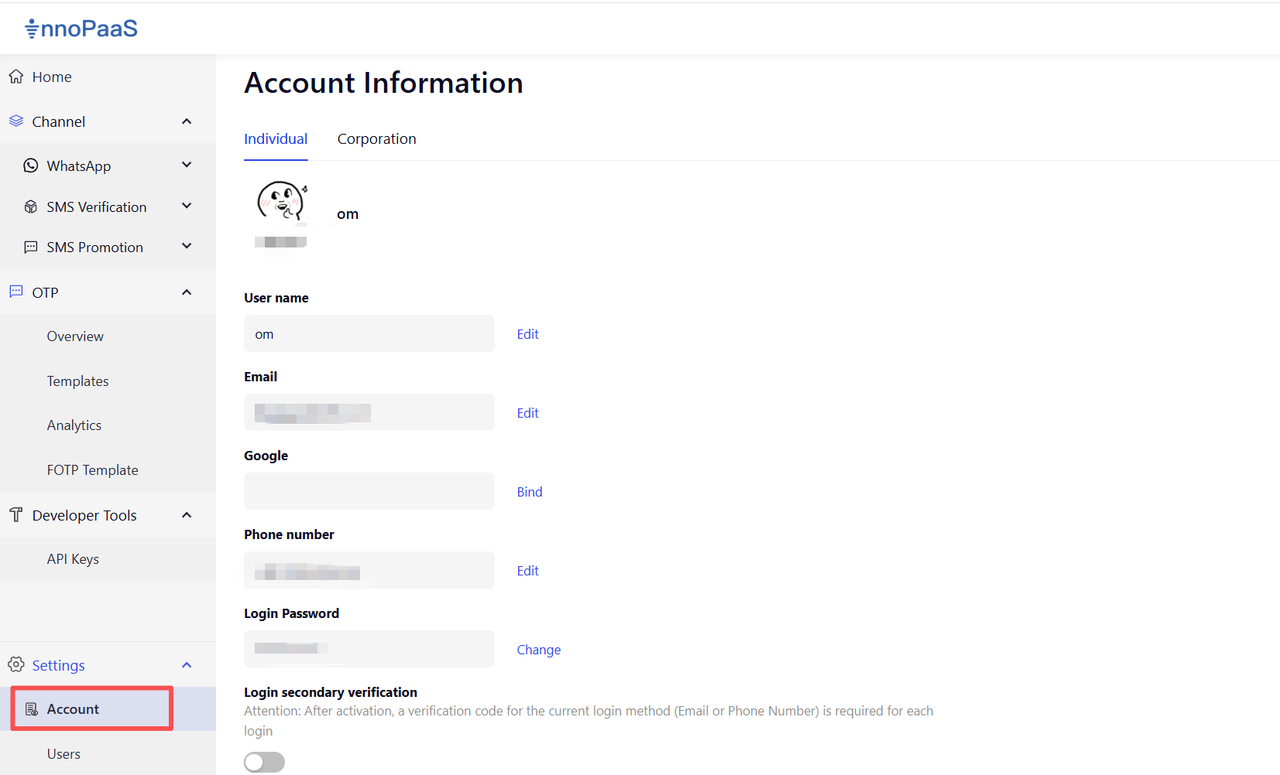The image size is (1280, 775).
Task: Collapse the OTP section chevron
Action: pos(186,292)
